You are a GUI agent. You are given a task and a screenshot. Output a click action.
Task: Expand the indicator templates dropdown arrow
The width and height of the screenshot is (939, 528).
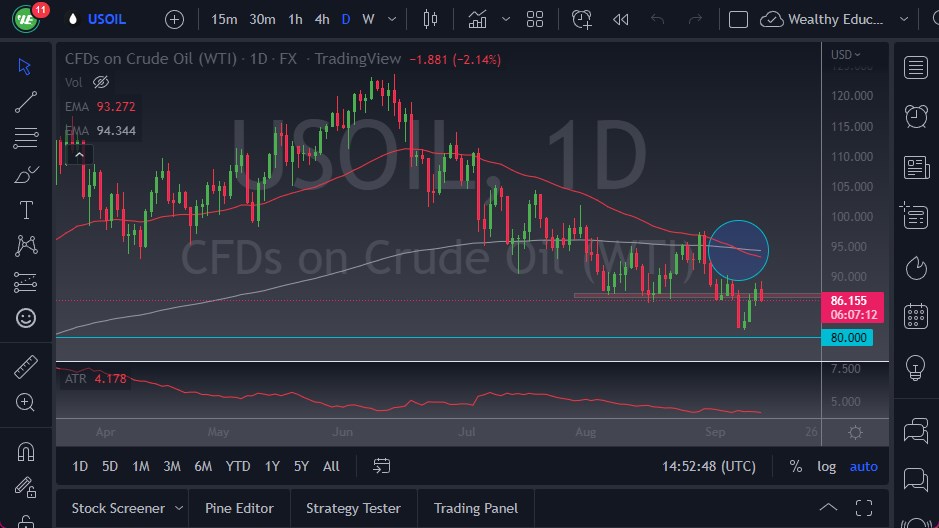click(x=506, y=19)
